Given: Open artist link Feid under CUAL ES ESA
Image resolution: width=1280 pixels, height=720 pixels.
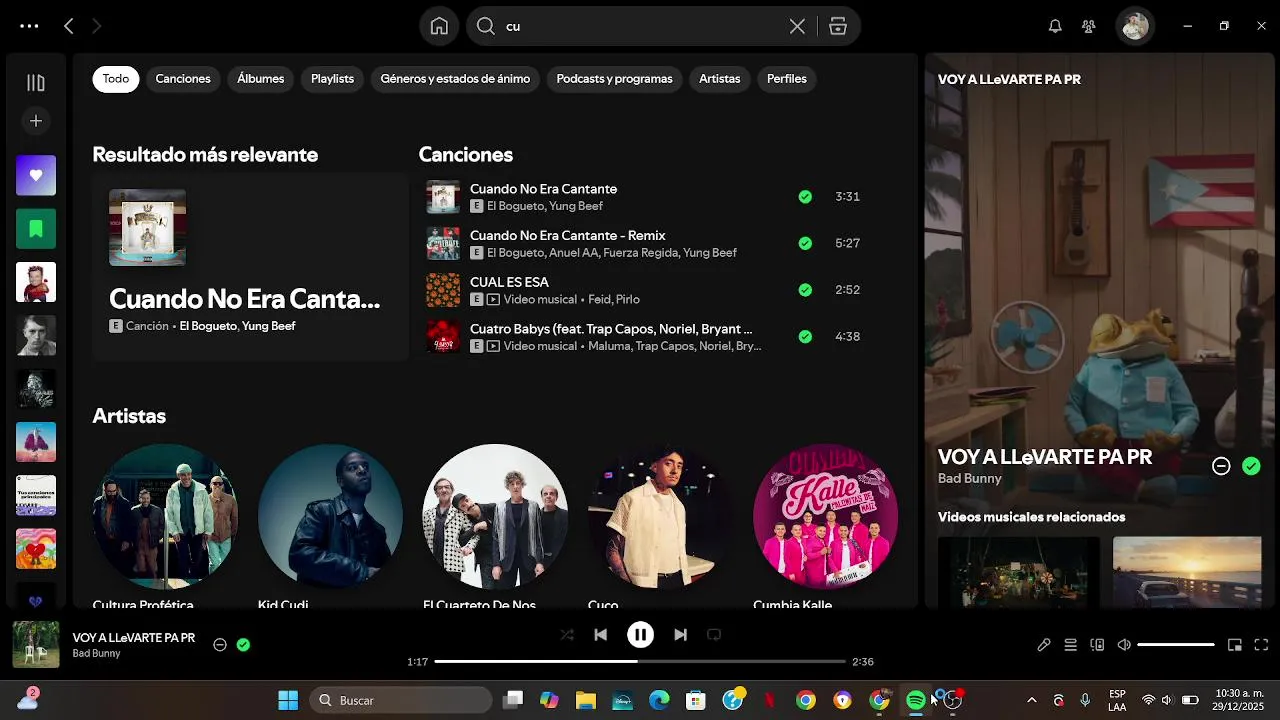Looking at the screenshot, I should [x=598, y=299].
